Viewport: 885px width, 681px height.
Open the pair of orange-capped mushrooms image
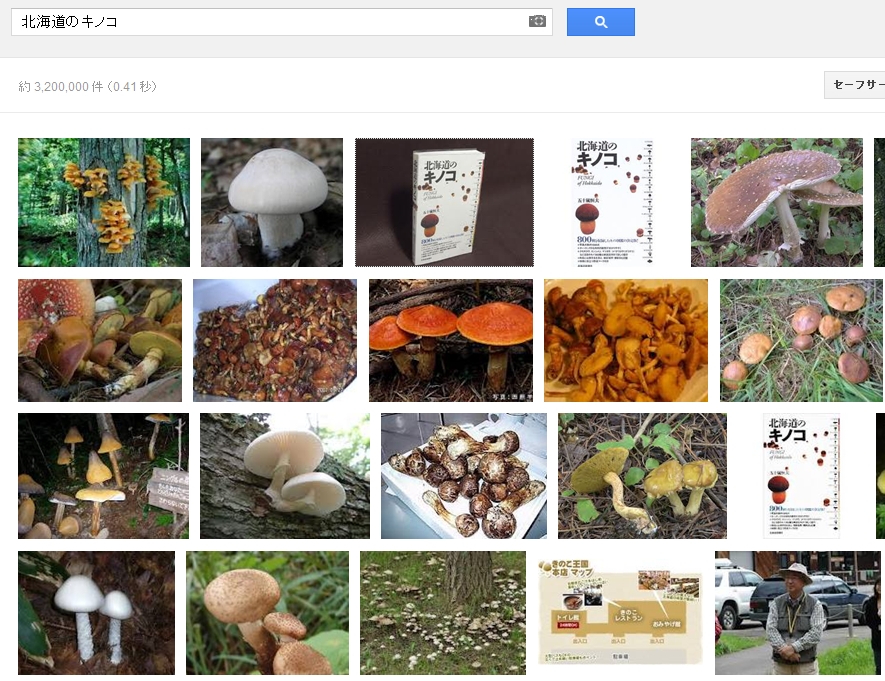pyautogui.click(x=451, y=340)
